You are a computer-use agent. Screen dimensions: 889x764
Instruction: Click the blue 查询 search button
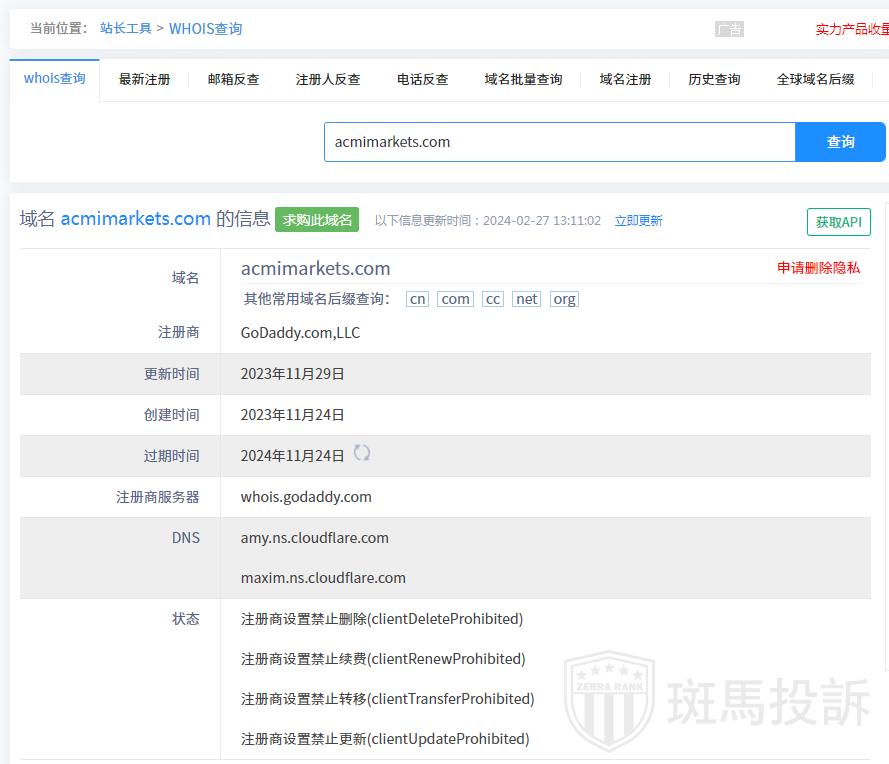click(840, 142)
